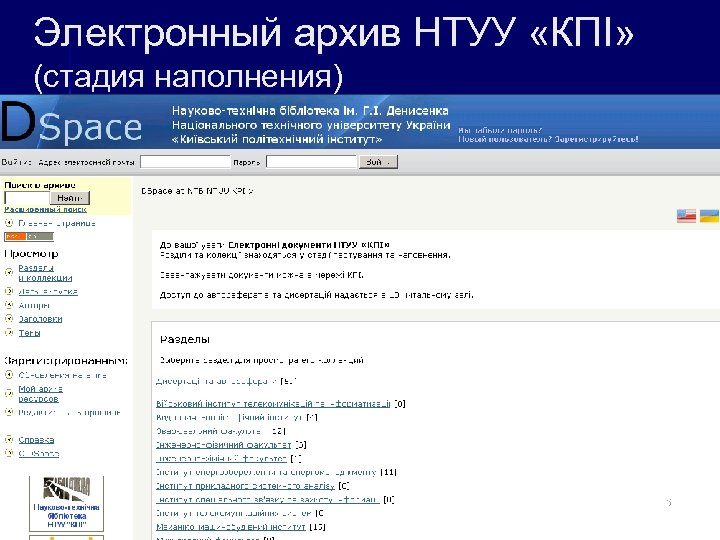Open the Справка help link

coord(36,440)
